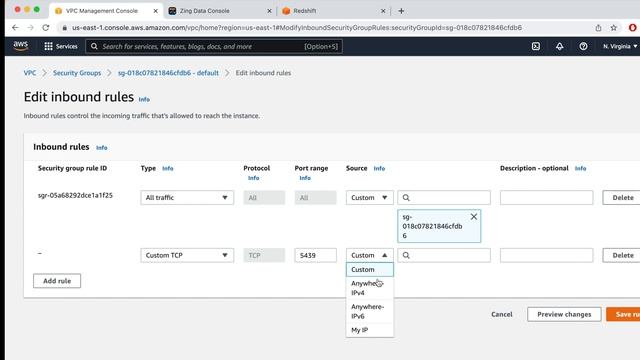The image size is (640, 360).
Task: Choose Custom in source dropdown list
Action: coord(370,269)
